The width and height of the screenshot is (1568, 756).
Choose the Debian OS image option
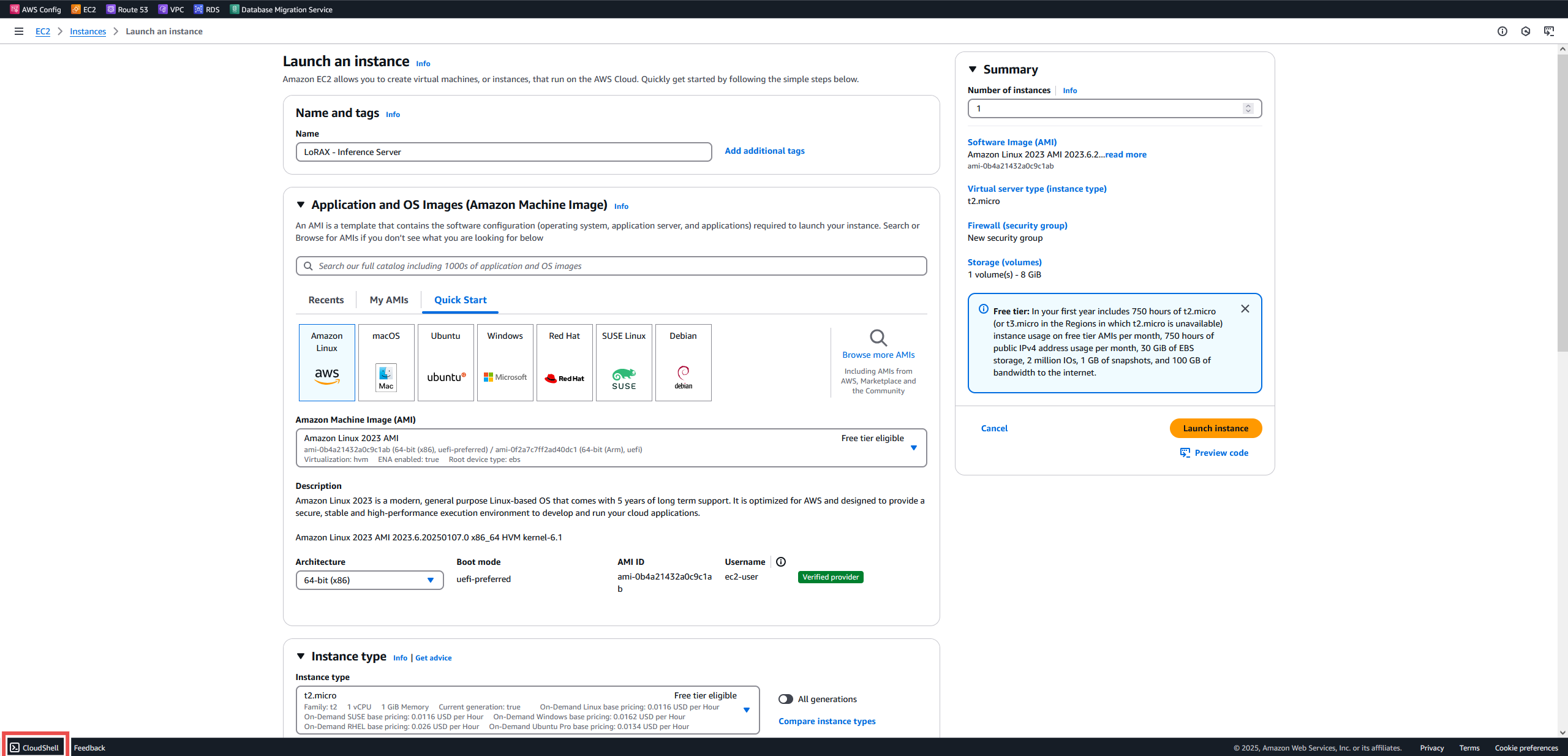pyautogui.click(x=683, y=362)
